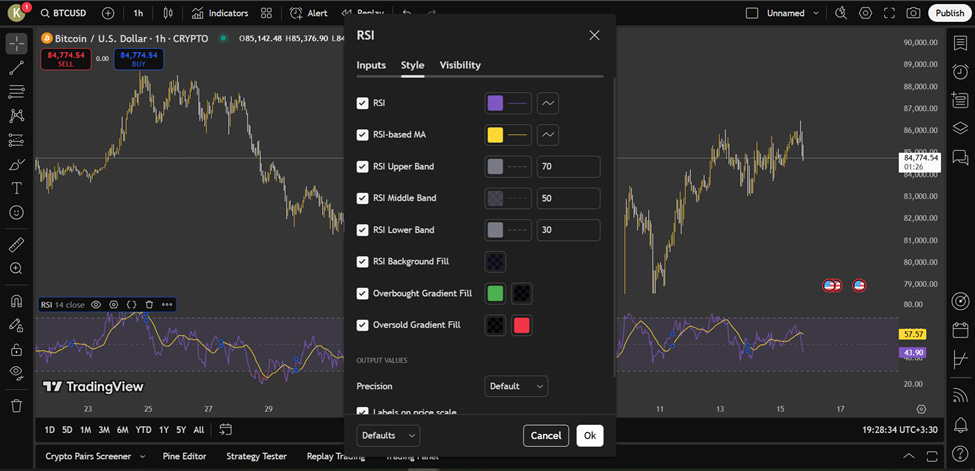The image size is (975, 471).
Task: Open the 1h timeframe selector
Action: pyautogui.click(x=138, y=13)
